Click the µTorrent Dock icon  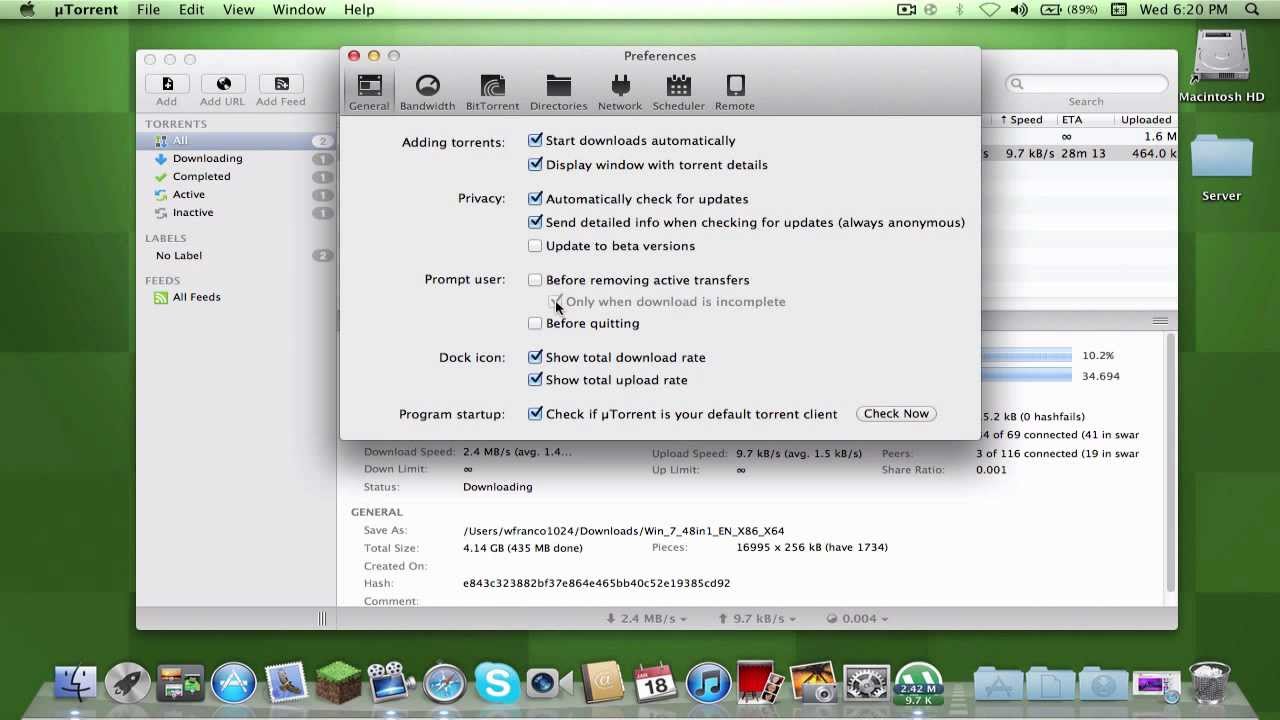918,683
